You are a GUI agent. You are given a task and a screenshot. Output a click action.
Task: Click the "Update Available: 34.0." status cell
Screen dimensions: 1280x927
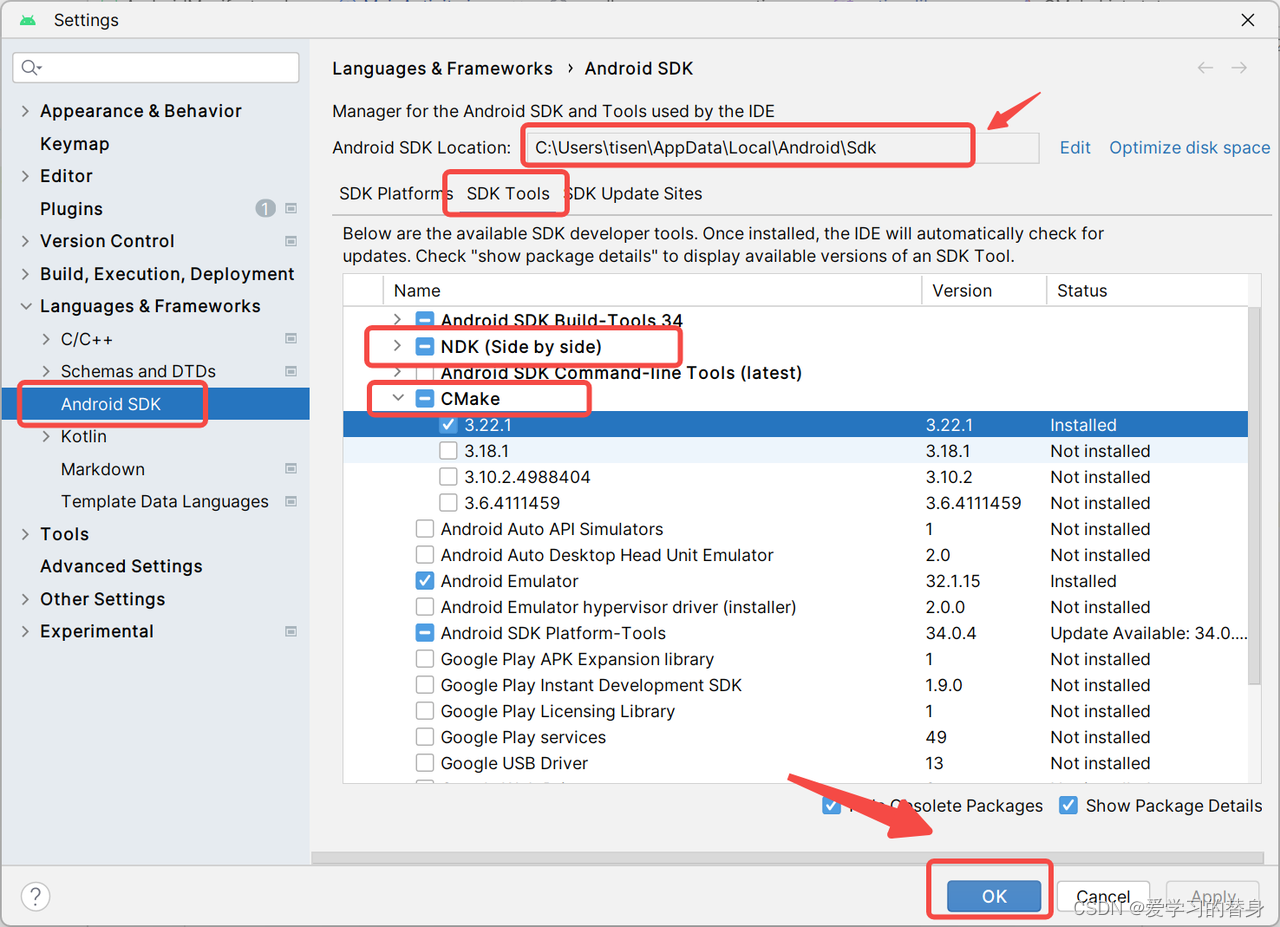tap(1148, 633)
